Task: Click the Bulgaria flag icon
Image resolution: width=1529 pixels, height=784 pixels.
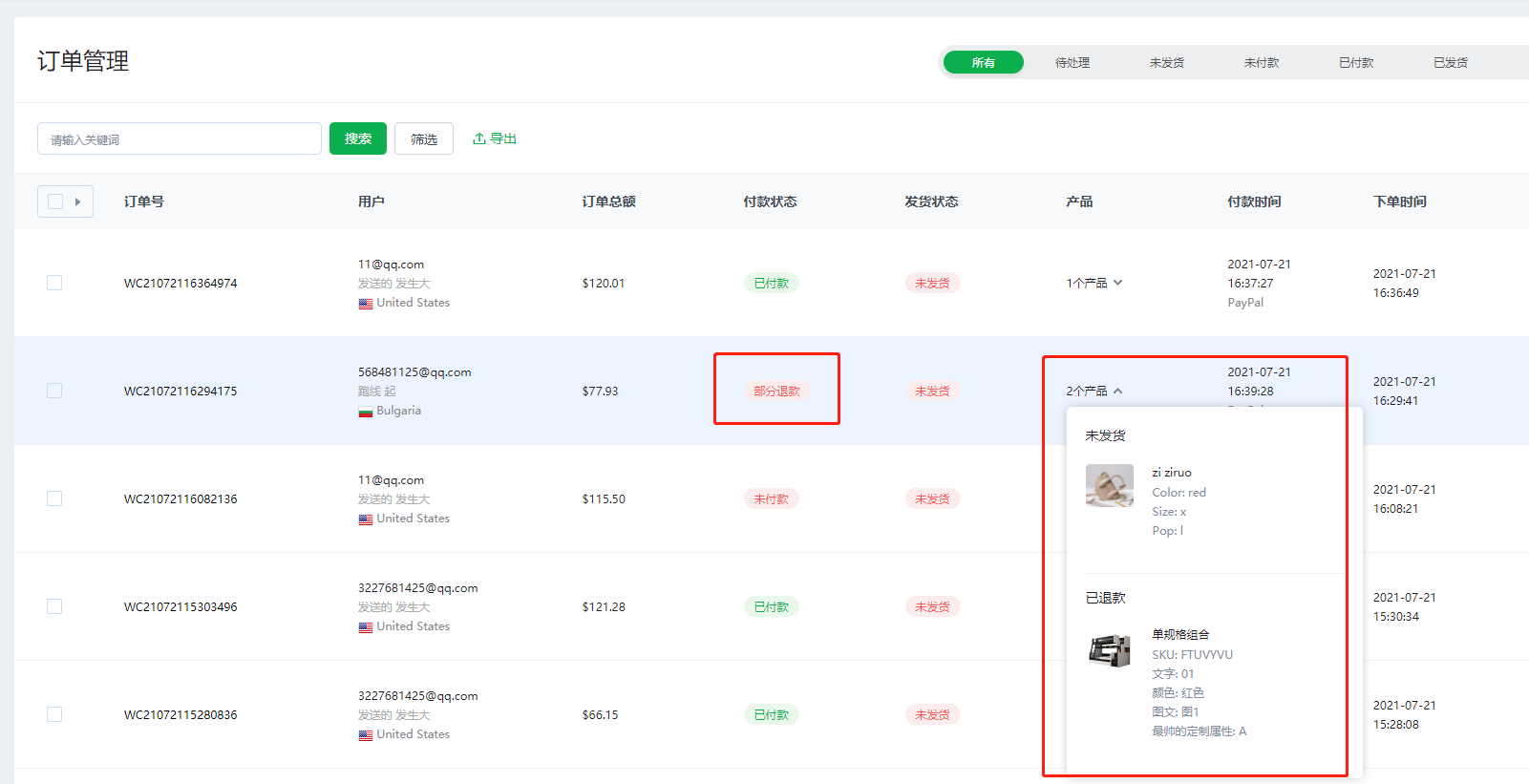Action: [x=365, y=412]
